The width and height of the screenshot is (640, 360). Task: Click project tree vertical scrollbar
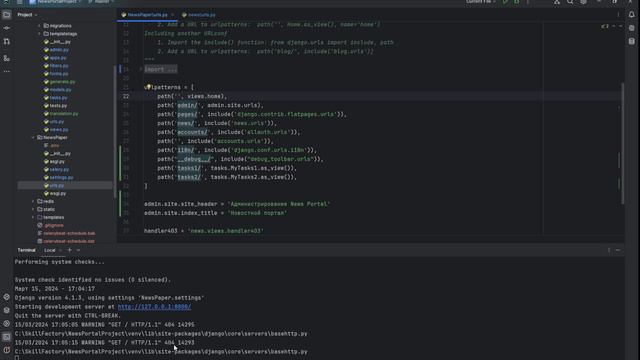[x=115, y=131]
